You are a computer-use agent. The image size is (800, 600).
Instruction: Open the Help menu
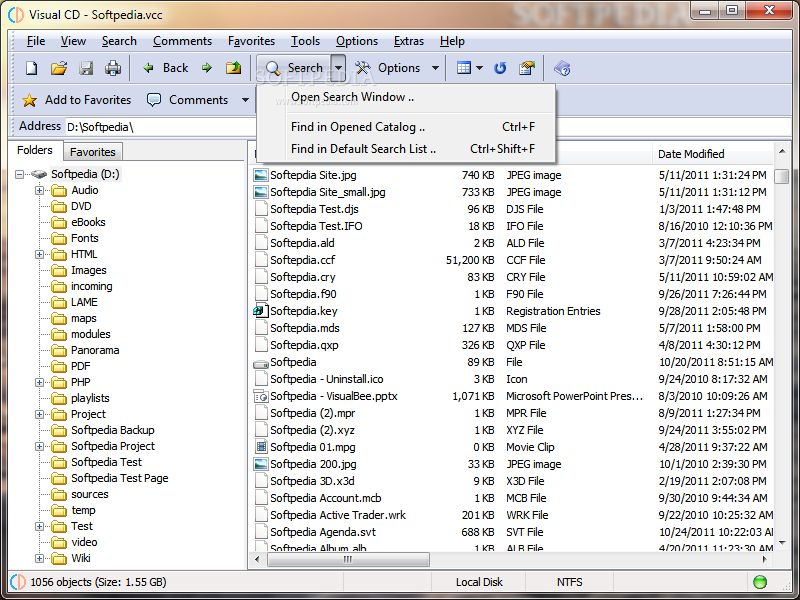click(452, 41)
